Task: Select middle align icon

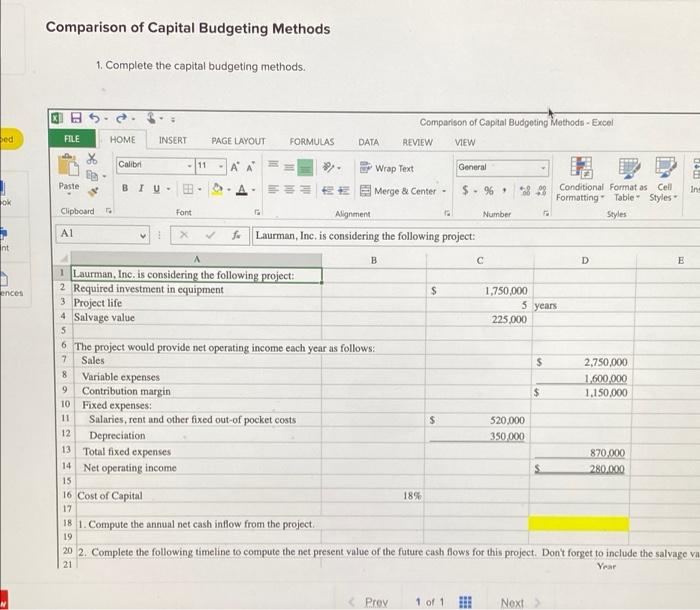Action: point(289,167)
